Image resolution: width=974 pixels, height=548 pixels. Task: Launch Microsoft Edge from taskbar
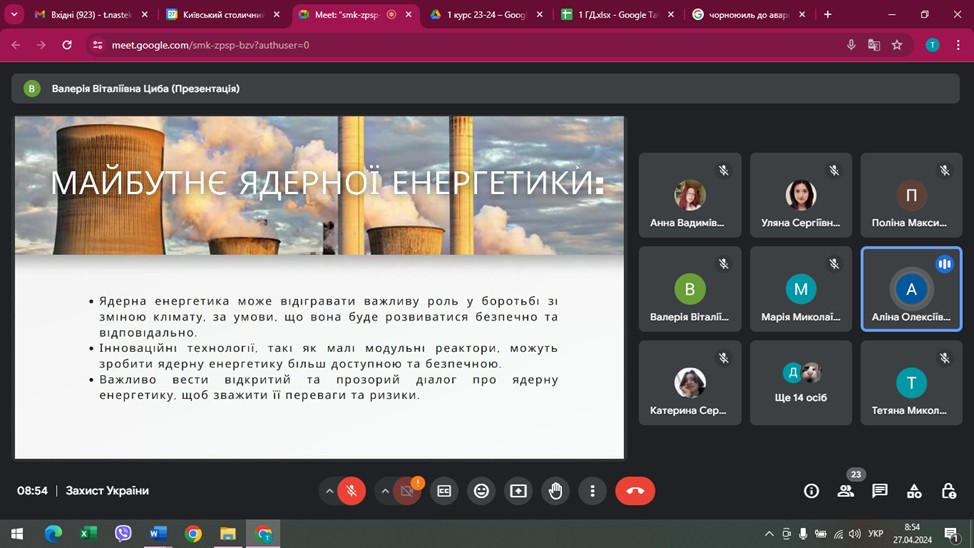[53, 534]
